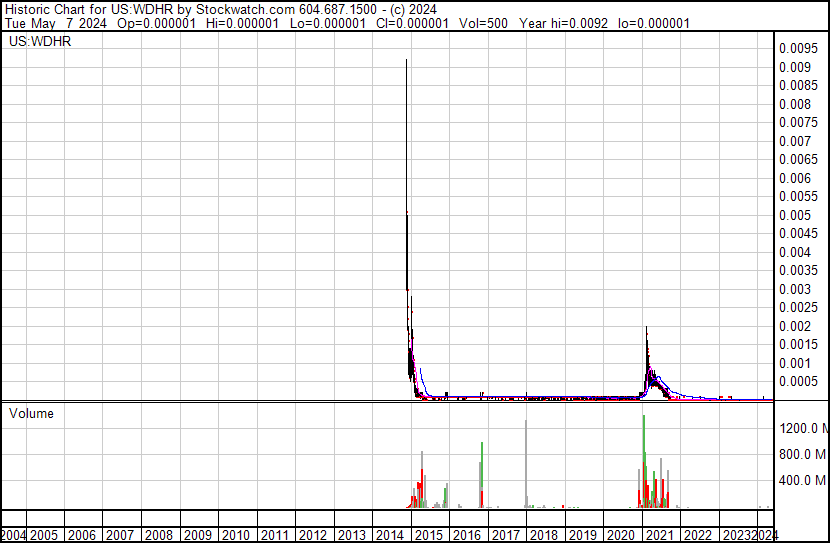Select the 0.004 price axis label
The width and height of the screenshot is (830, 543).
tap(795, 252)
